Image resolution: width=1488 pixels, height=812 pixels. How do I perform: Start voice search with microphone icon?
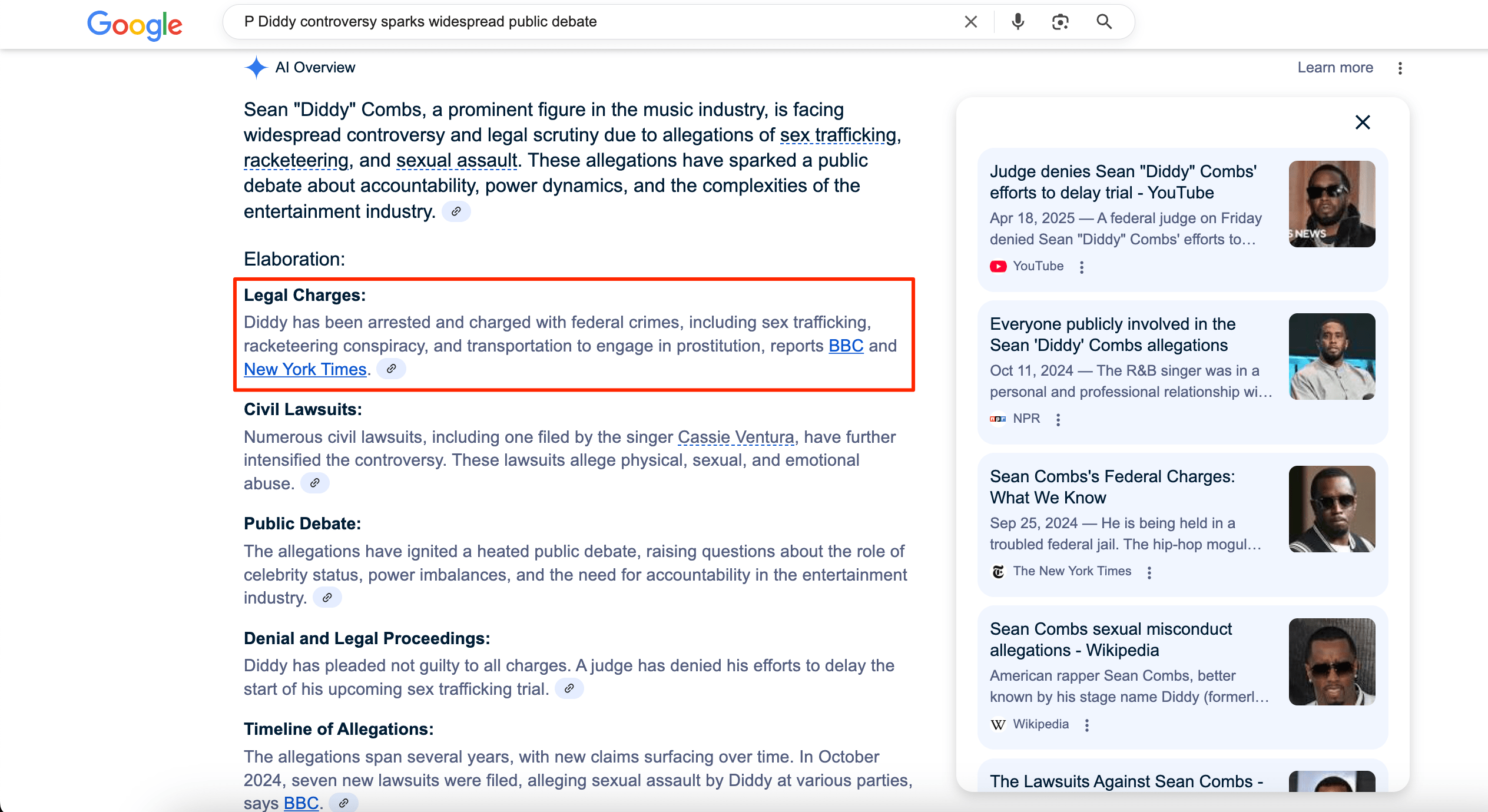(1018, 22)
